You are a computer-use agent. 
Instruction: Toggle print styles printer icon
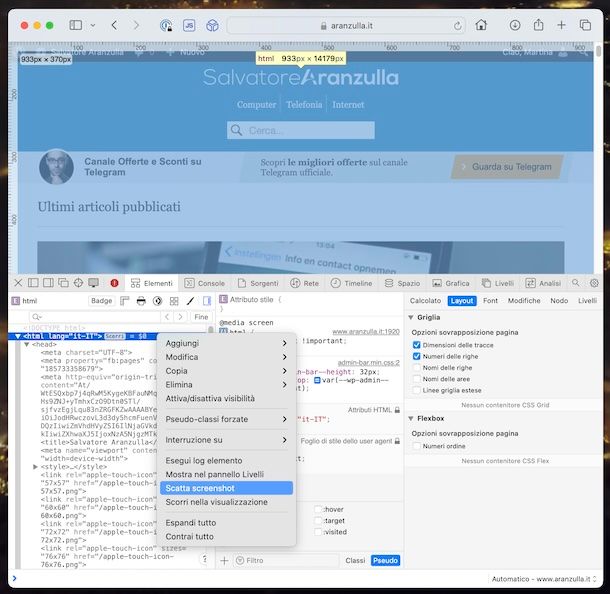141,301
